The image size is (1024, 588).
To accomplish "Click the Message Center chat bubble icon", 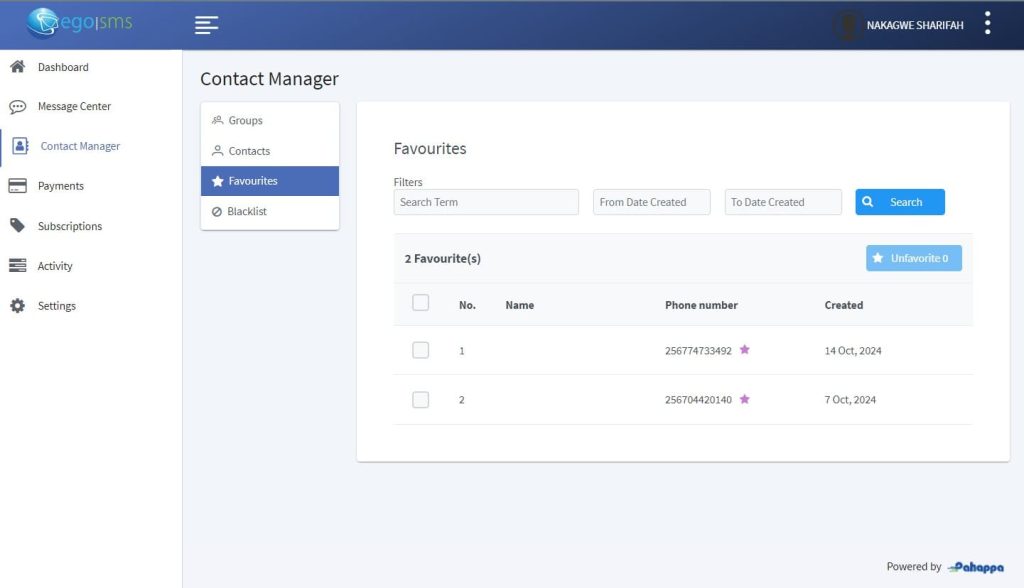I will 17,107.
